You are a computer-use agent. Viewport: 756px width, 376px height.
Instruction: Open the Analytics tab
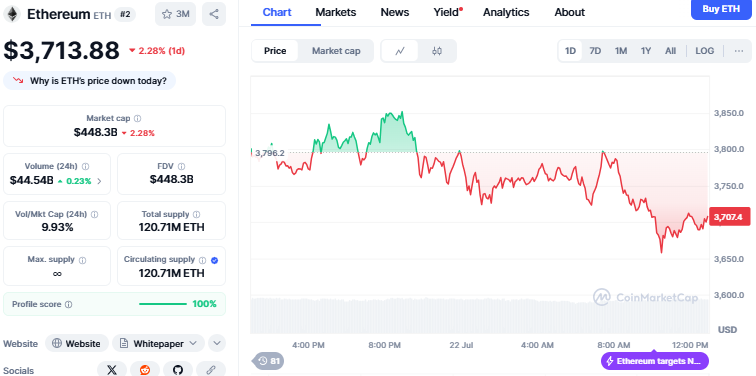(506, 13)
